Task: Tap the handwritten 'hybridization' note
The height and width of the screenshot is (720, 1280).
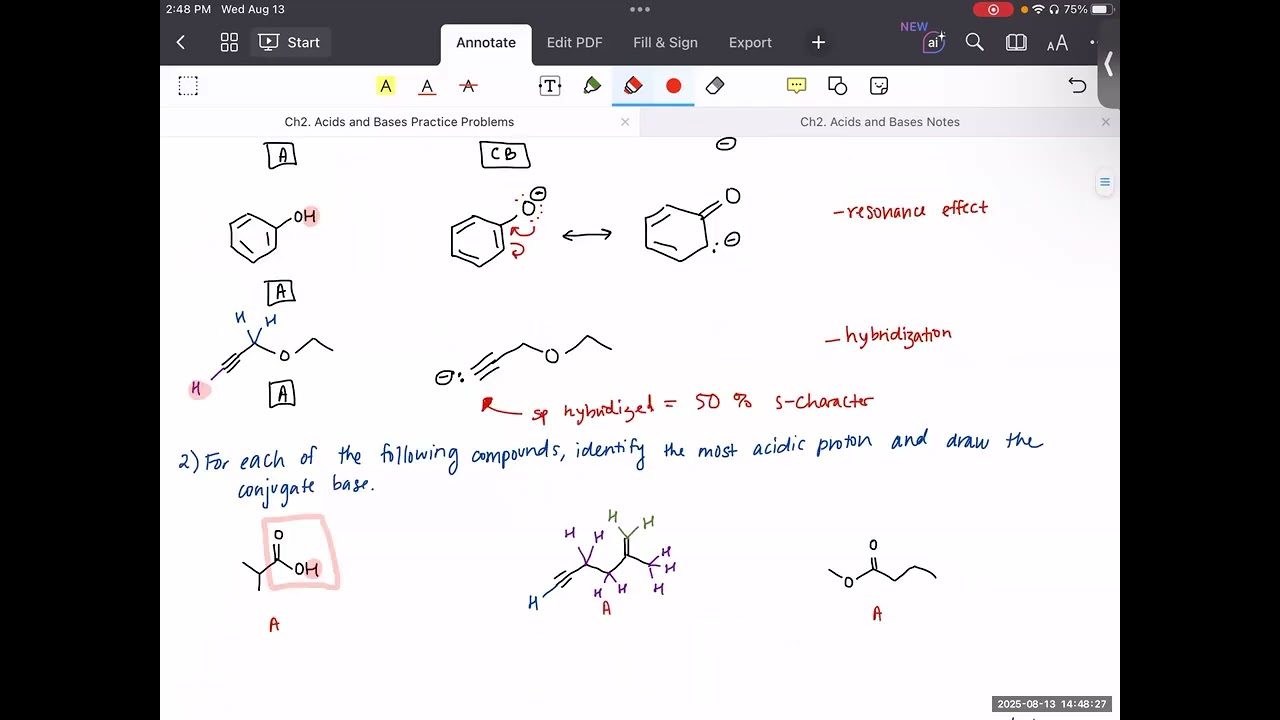Action: click(889, 335)
